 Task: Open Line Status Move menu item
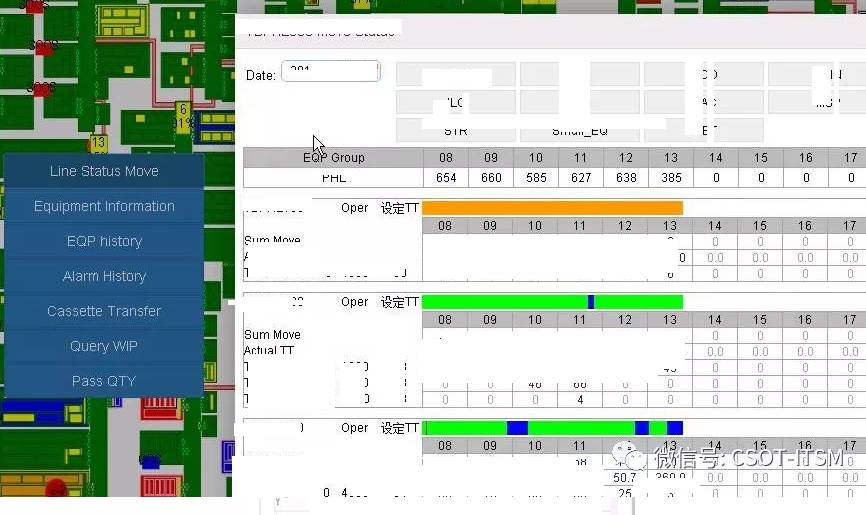pyautogui.click(x=104, y=171)
